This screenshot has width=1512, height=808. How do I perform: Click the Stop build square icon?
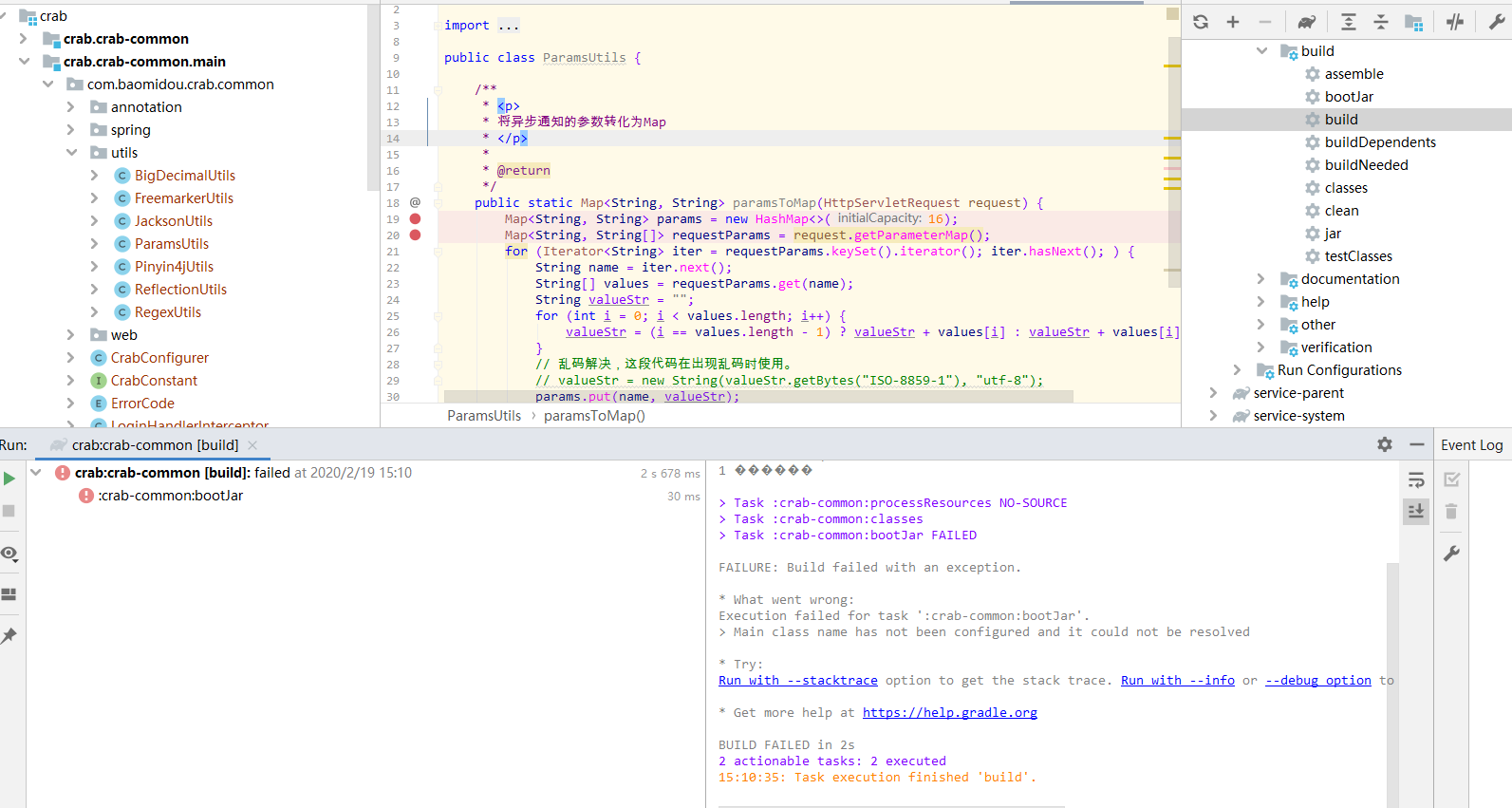9,511
